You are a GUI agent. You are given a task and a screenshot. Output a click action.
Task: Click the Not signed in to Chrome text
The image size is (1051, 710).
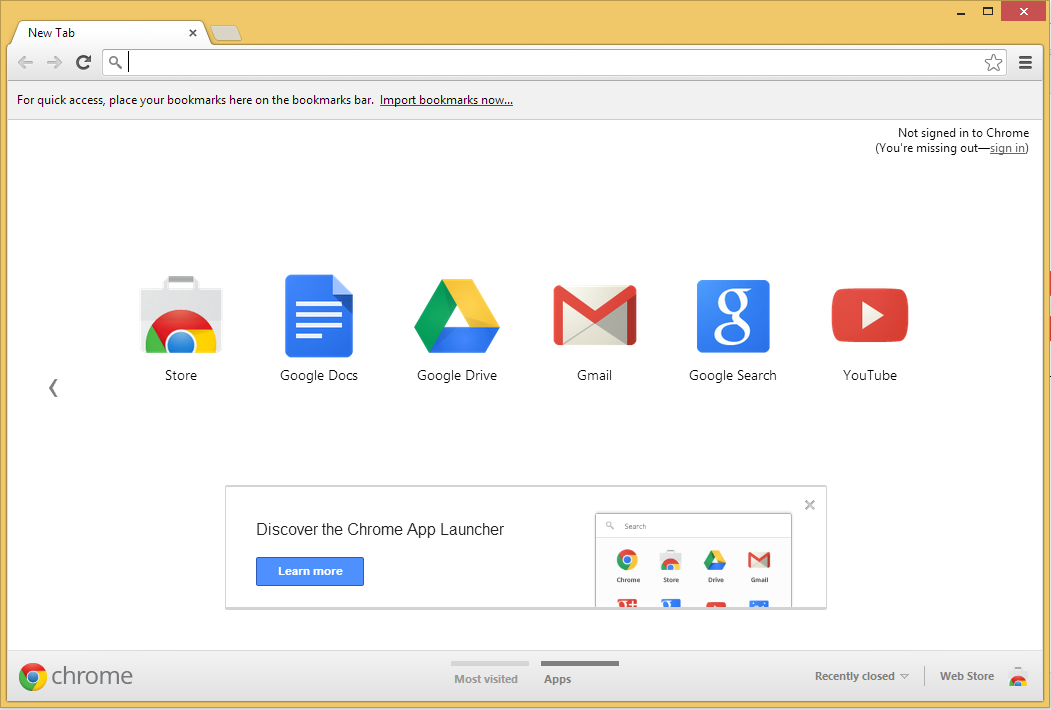click(x=963, y=133)
